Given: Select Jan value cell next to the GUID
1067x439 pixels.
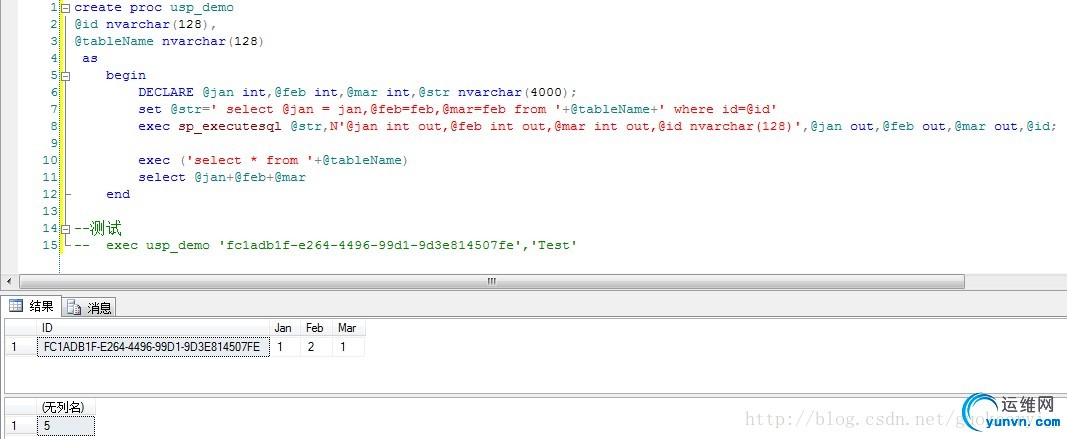Looking at the screenshot, I should tap(285, 346).
